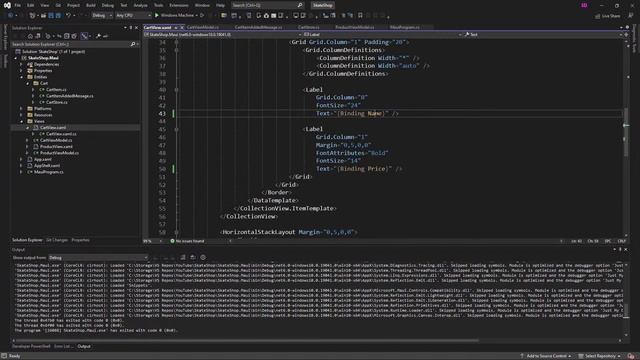The height and width of the screenshot is (360, 640).
Task: Open the Edit menu
Action: 31,5
